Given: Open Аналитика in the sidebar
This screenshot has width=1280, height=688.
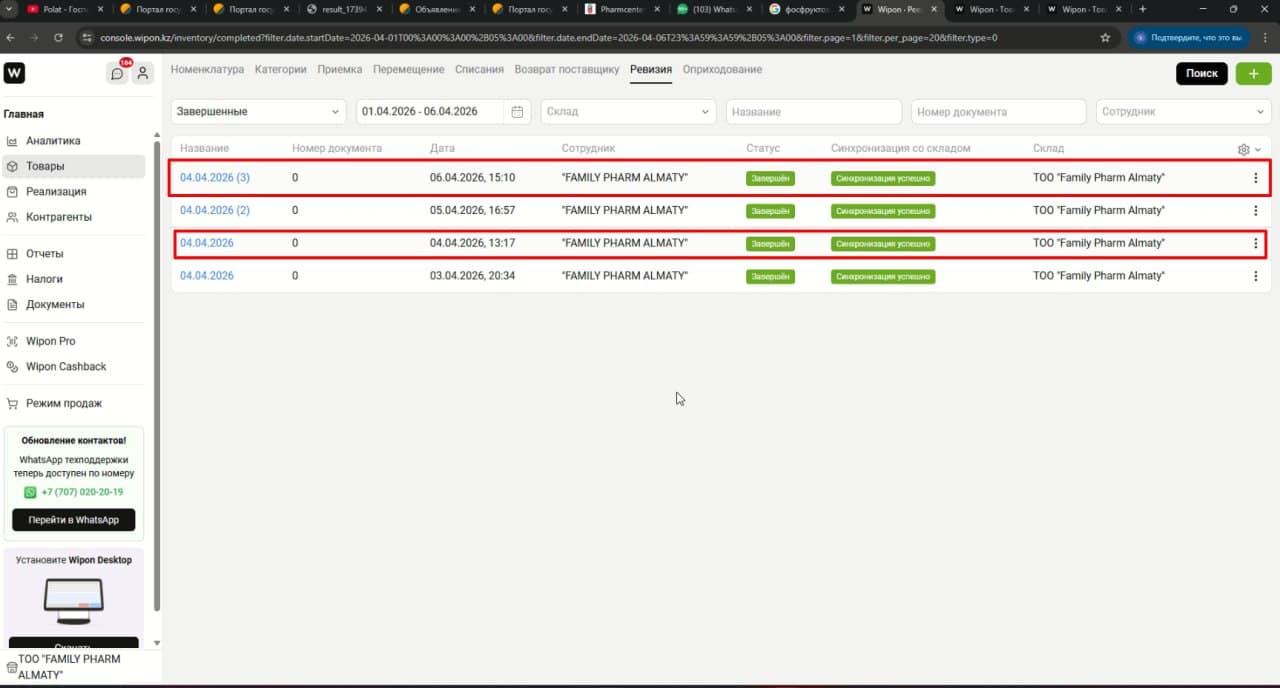Looking at the screenshot, I should coord(53,141).
